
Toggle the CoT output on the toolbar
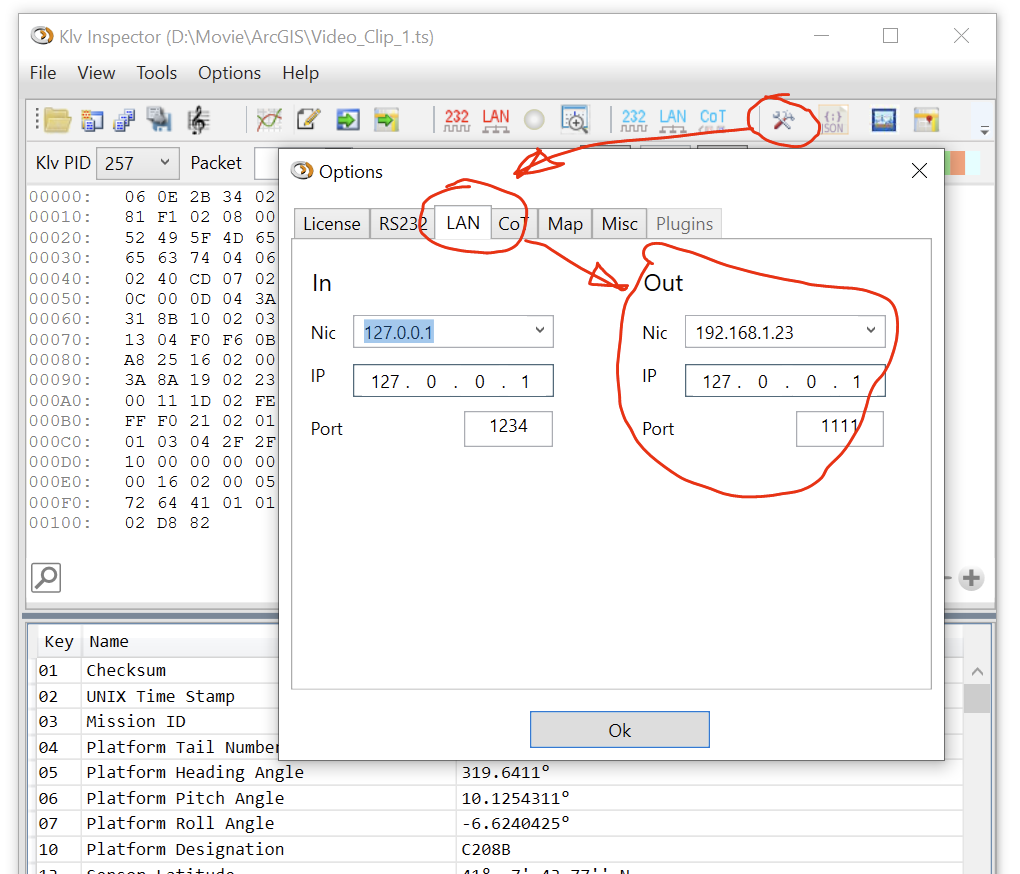pos(713,117)
